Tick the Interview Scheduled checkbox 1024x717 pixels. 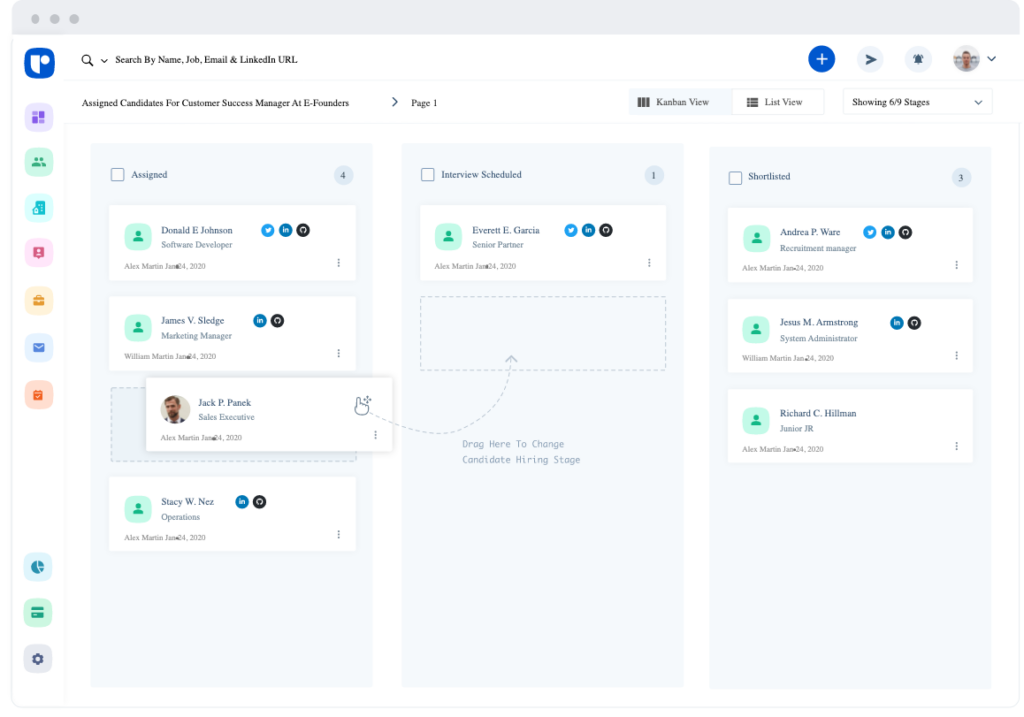428,175
